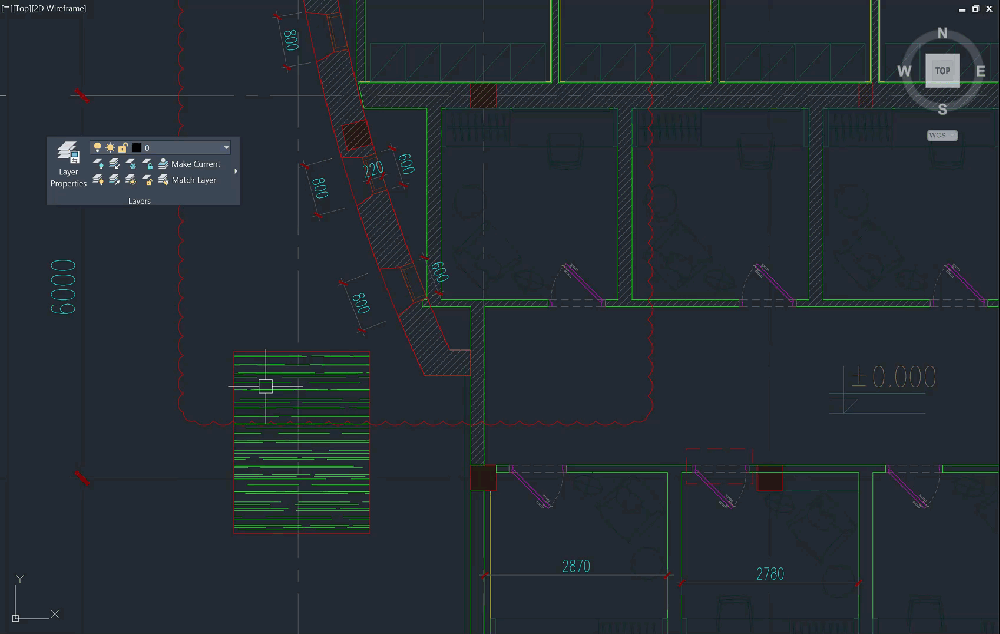Viewport: 1000px width, 634px height.
Task: Open the layer list dropdown arrow
Action: click(226, 147)
